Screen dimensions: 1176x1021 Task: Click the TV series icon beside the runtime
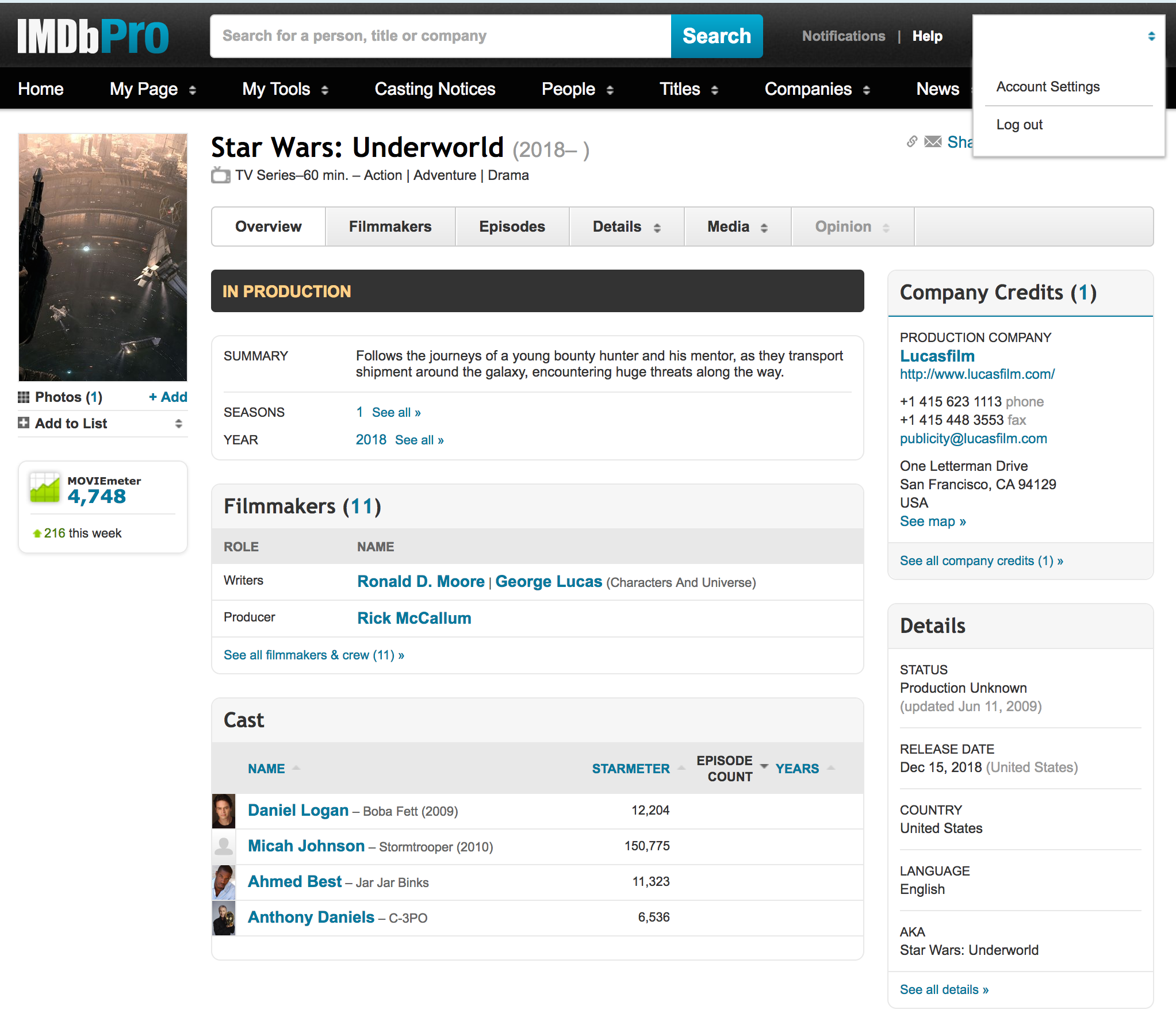220,175
